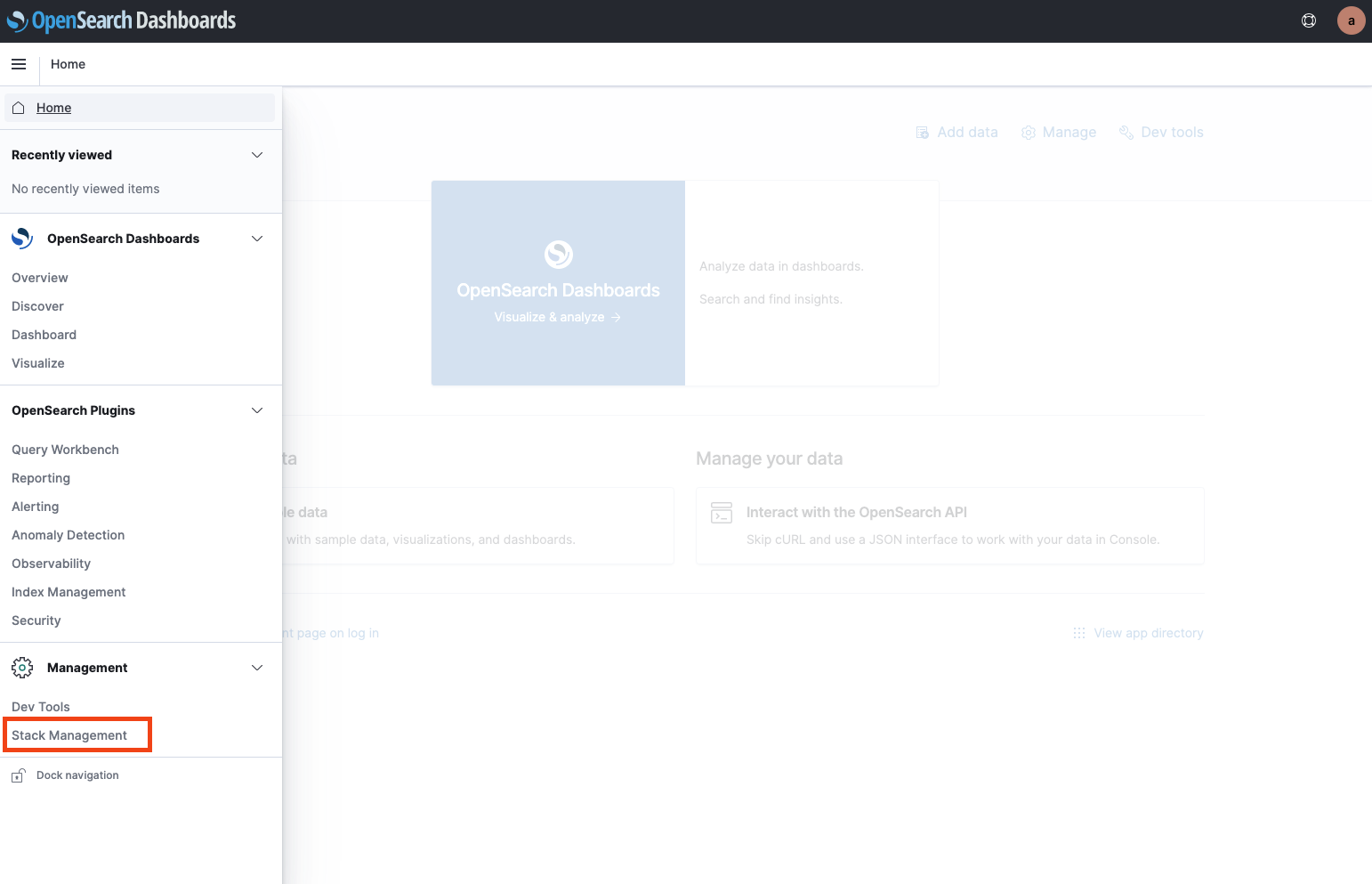Click the Recently viewed heading text

pos(62,155)
